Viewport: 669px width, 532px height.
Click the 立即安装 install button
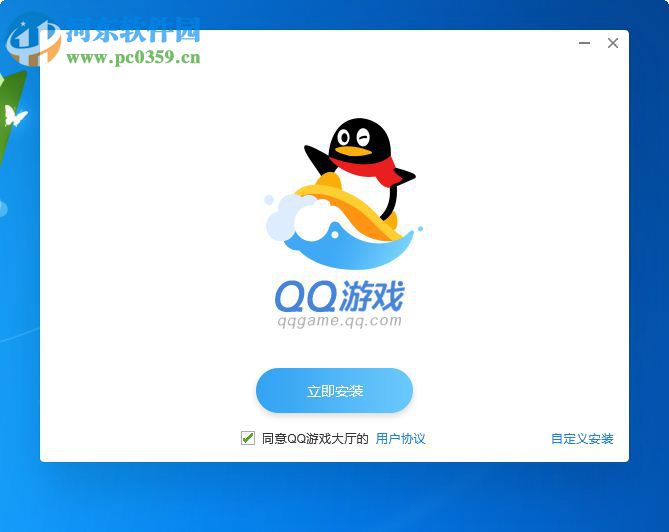coord(334,390)
